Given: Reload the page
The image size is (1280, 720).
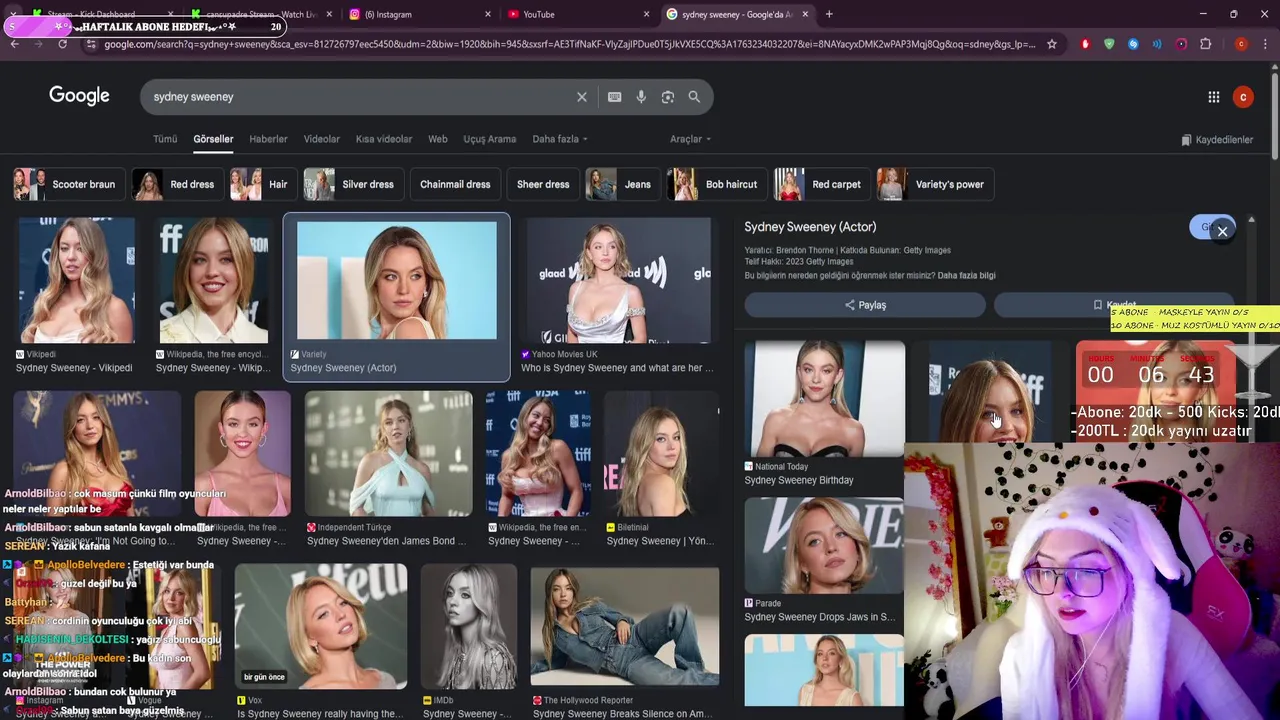Looking at the screenshot, I should tap(62, 44).
